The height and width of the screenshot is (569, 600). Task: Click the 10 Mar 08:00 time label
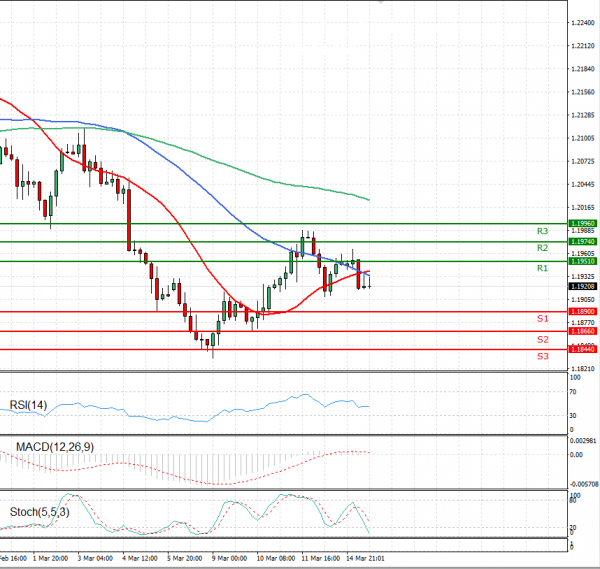(276, 558)
